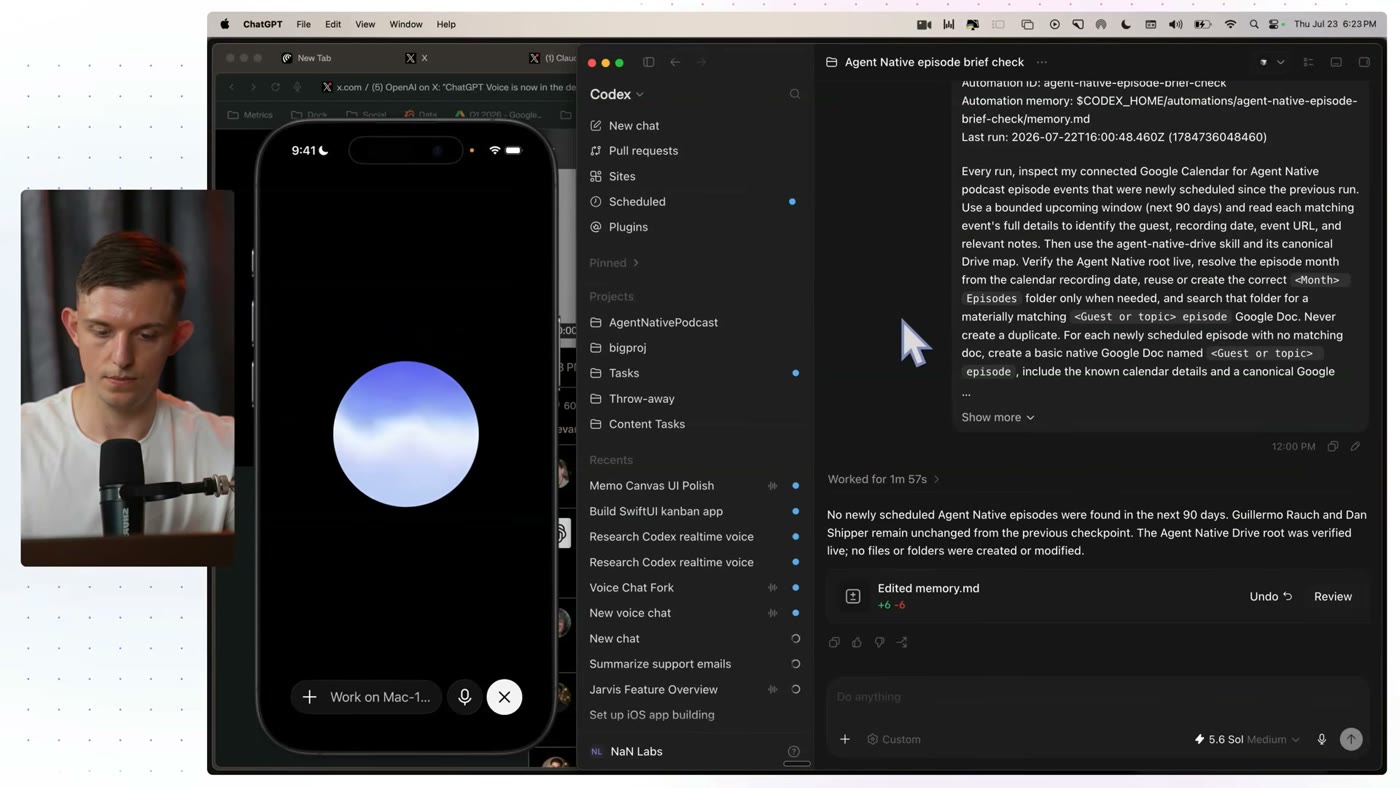Toggle the Codex sidebar panel icon
This screenshot has width=1400, height=788.
(649, 62)
